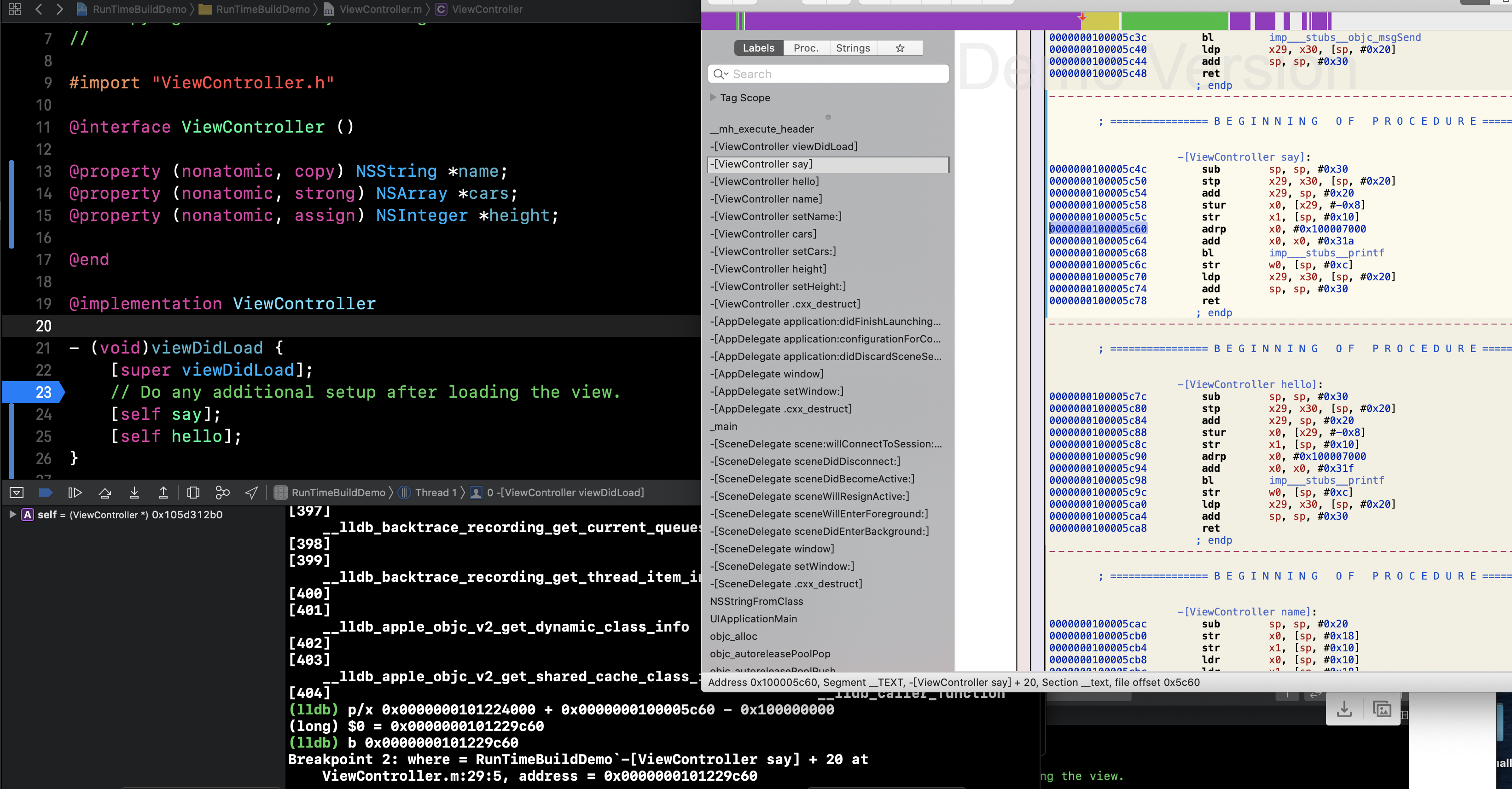Open the RunTimeBuildDemo project breadcrumb
This screenshot has height=789, width=1512.
132,9
